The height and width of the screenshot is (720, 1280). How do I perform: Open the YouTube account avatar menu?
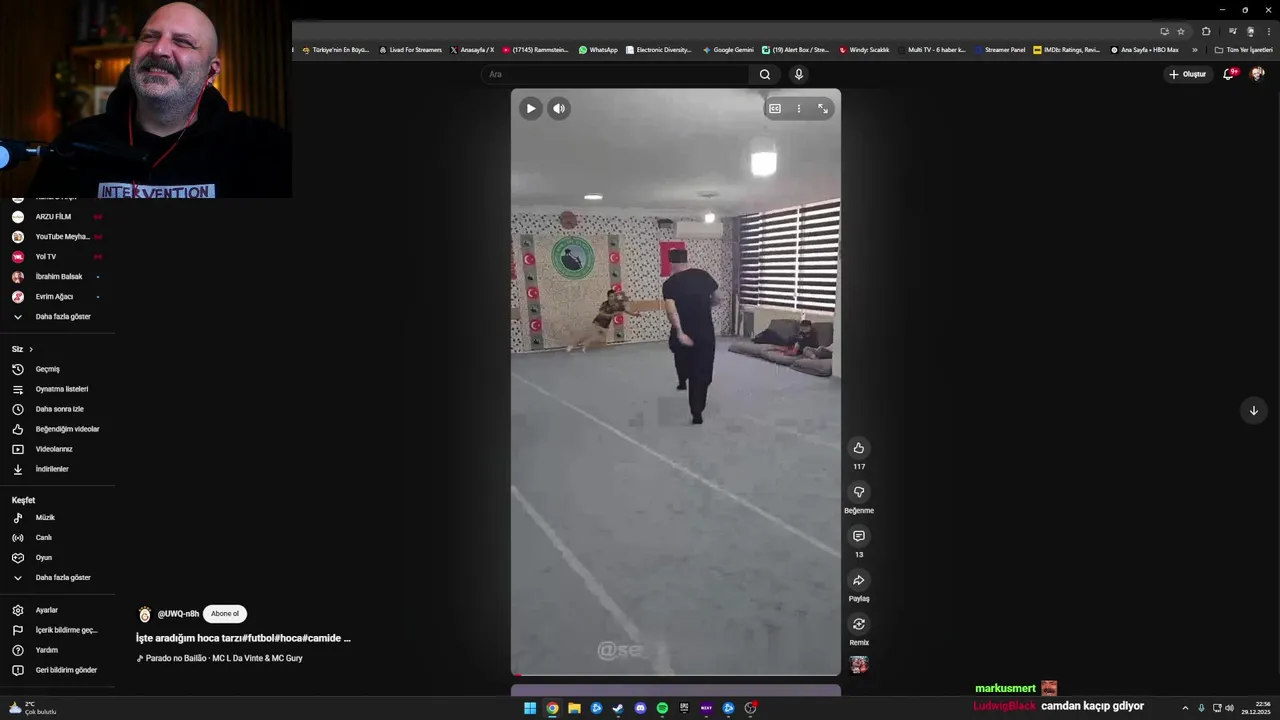coord(1258,74)
